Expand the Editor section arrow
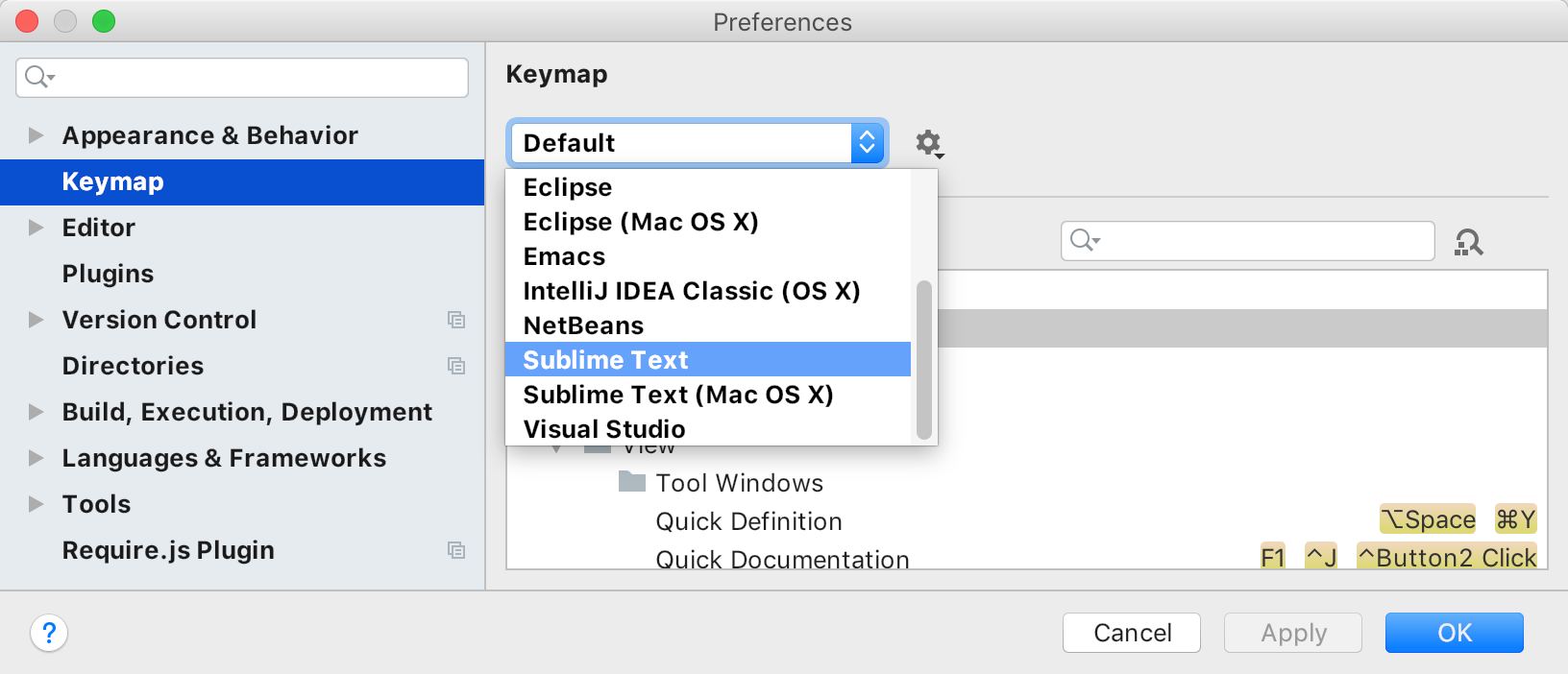Screen dimensions: 1568x674 (37, 228)
